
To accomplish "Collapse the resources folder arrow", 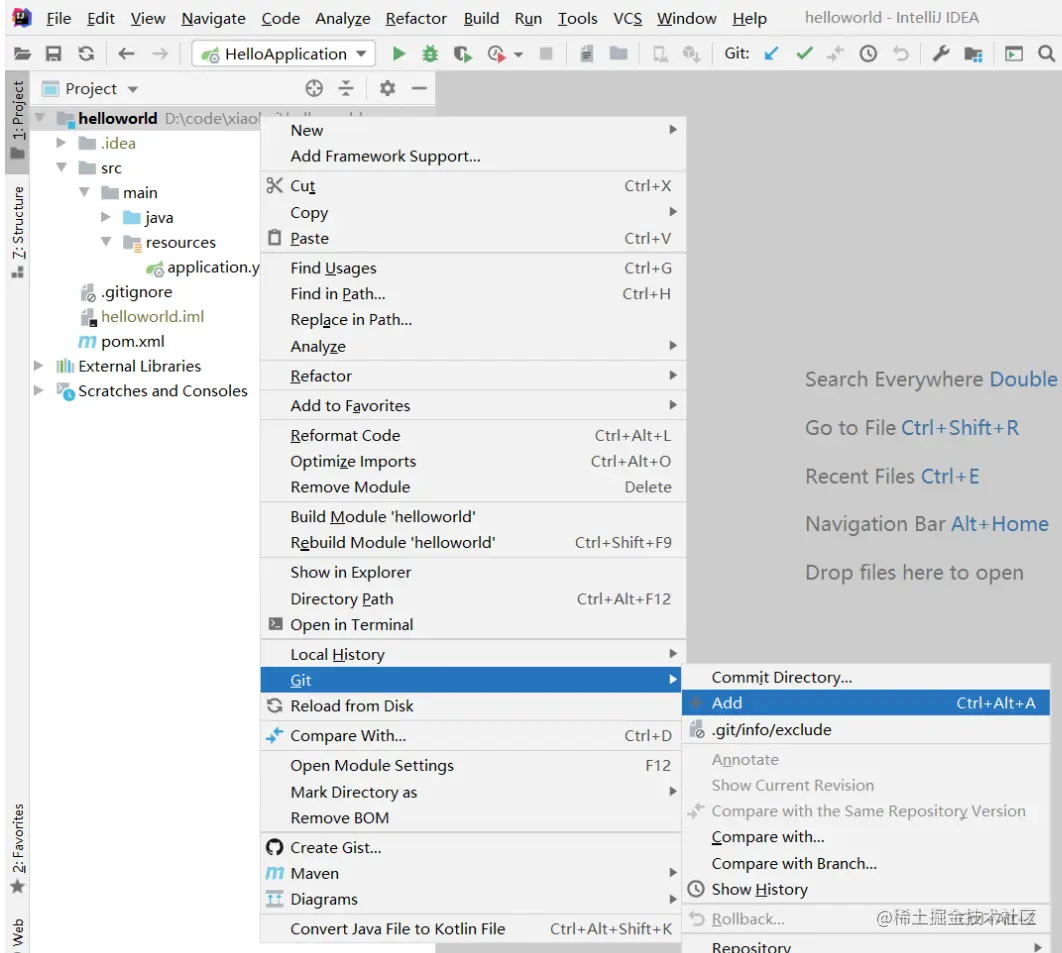I will click(106, 242).
